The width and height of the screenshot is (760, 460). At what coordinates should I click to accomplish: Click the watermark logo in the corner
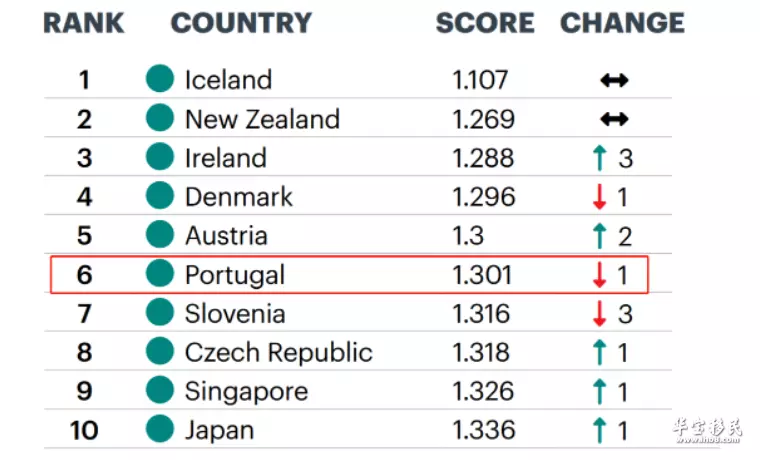click(x=708, y=430)
